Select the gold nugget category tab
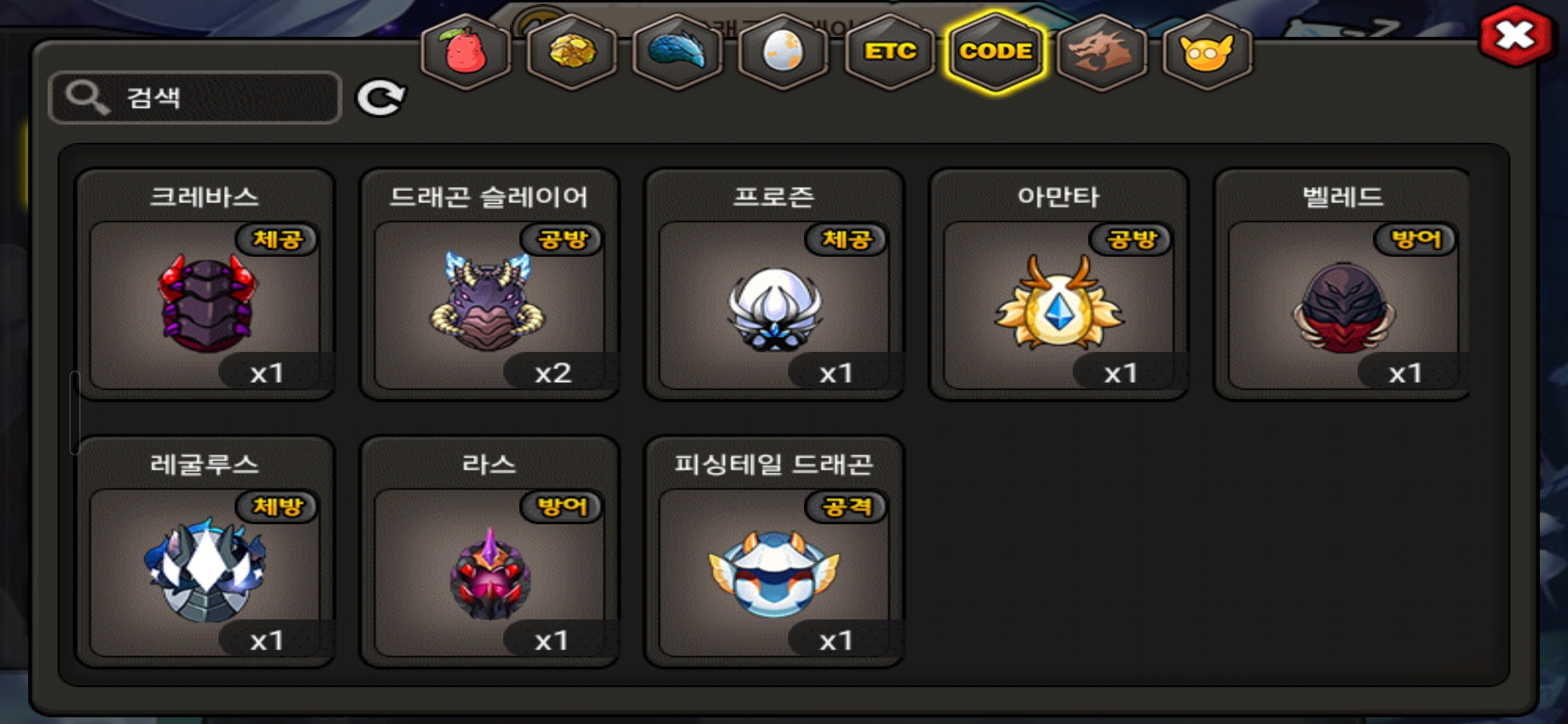 coord(572,52)
